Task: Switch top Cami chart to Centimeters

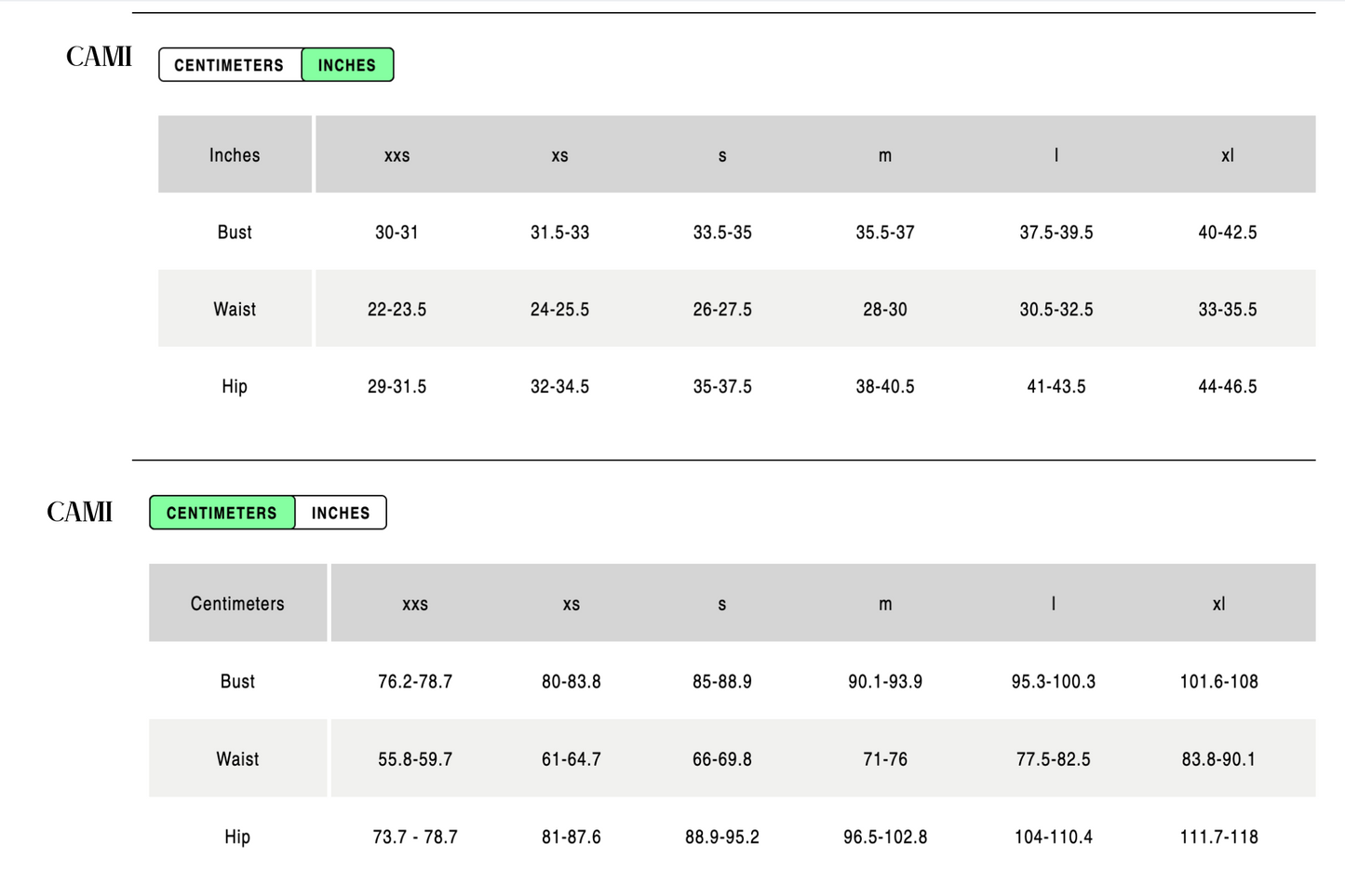Action: (x=230, y=65)
